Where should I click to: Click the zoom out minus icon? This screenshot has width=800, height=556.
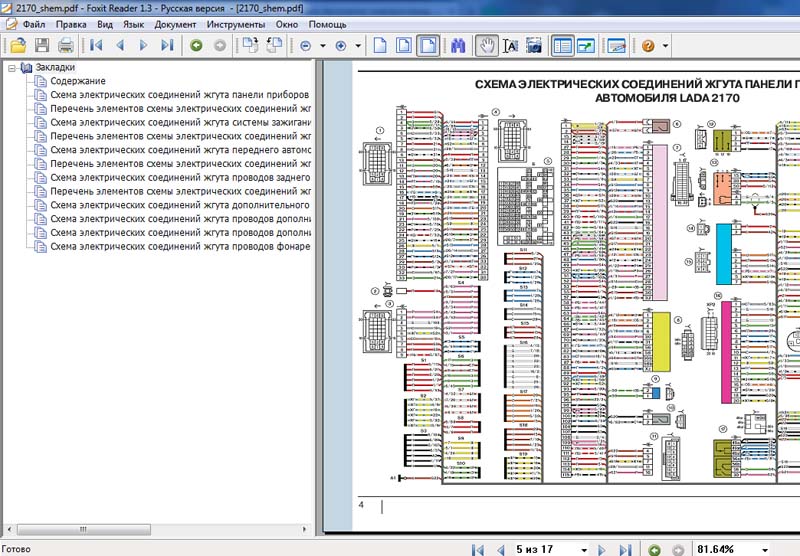[305, 46]
